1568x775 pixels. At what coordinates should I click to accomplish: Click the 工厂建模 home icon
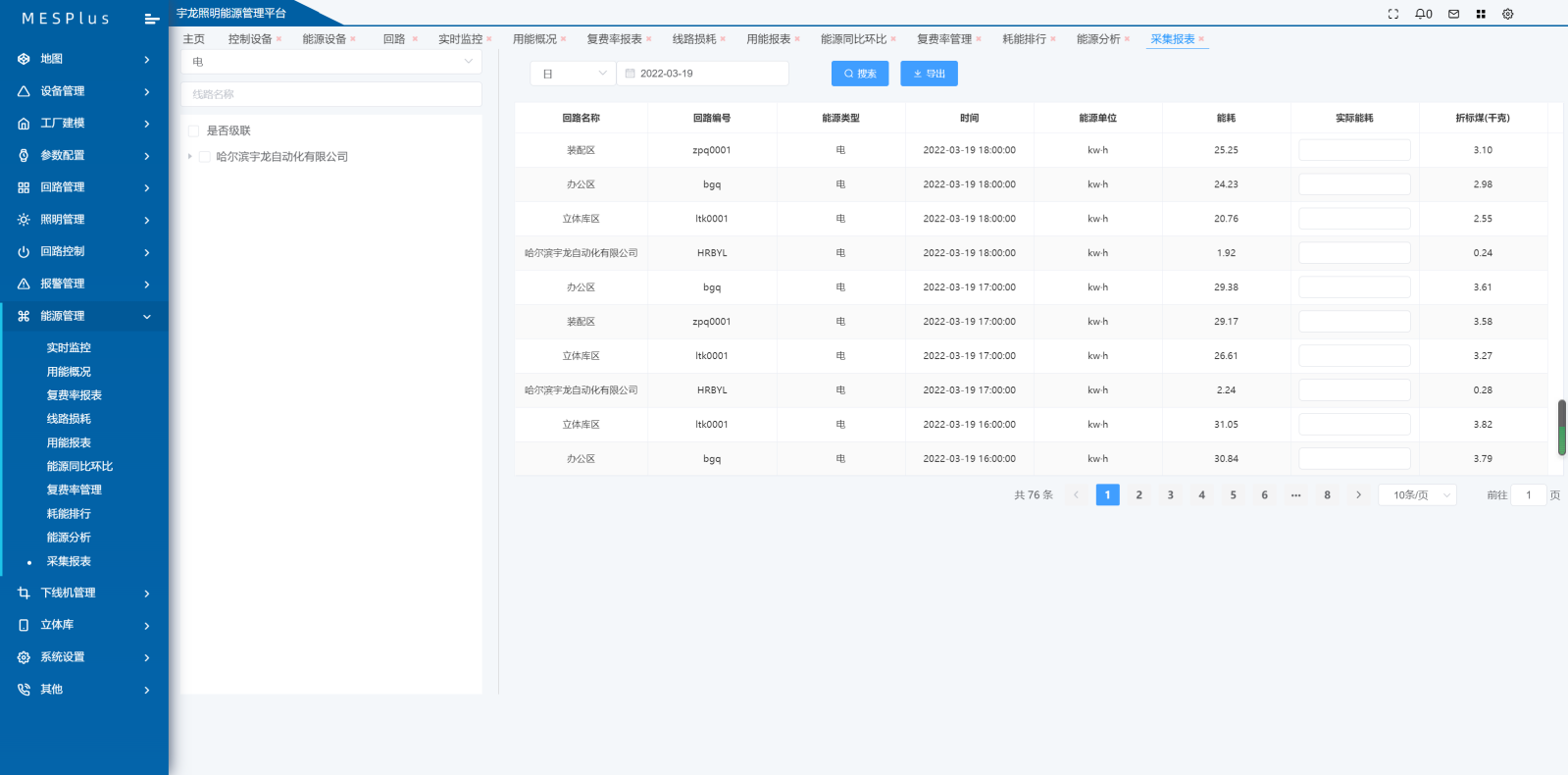(24, 124)
